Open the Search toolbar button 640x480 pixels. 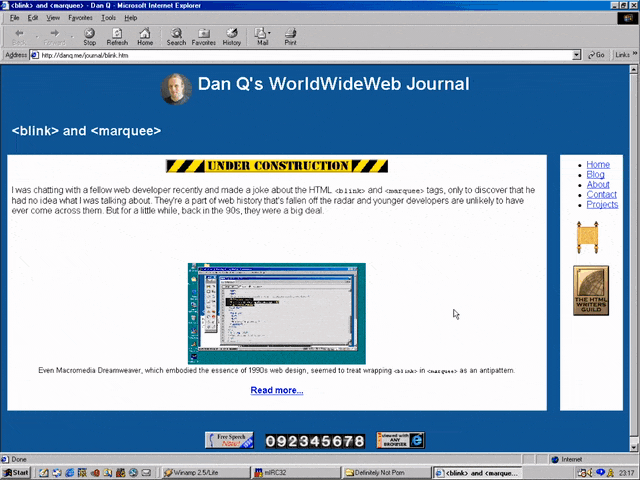coord(176,36)
